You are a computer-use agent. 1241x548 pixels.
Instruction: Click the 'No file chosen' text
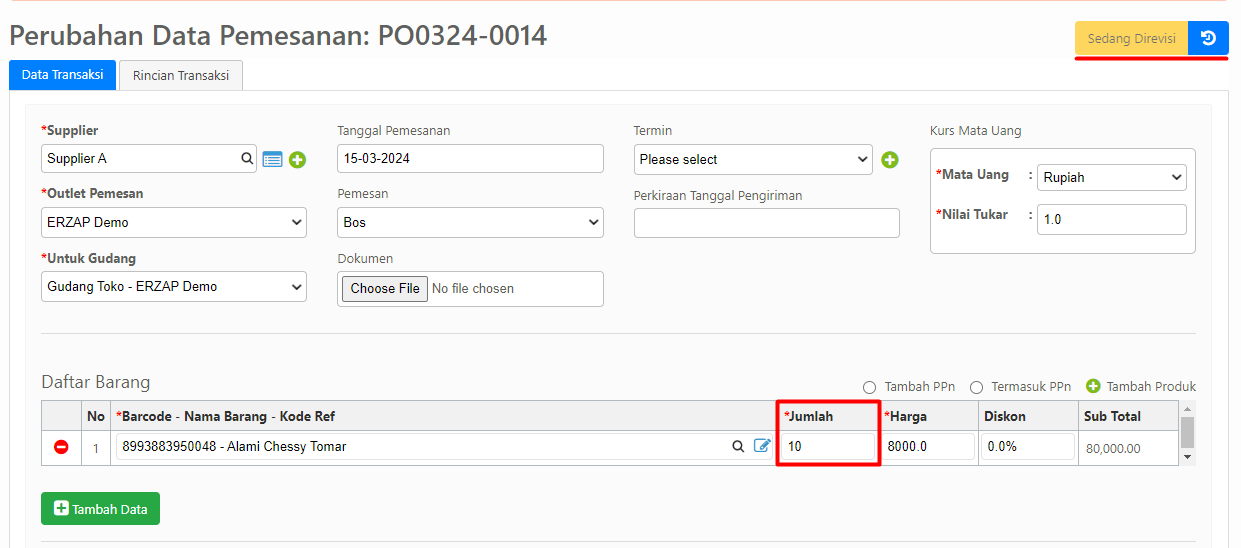coord(473,288)
